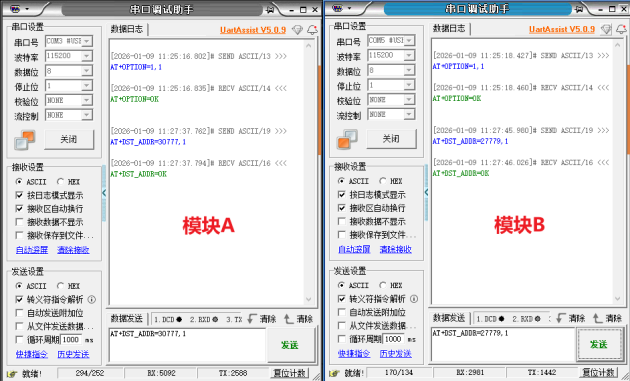Click the 发送 button in module B
This screenshot has width=630, height=381.
point(599,344)
